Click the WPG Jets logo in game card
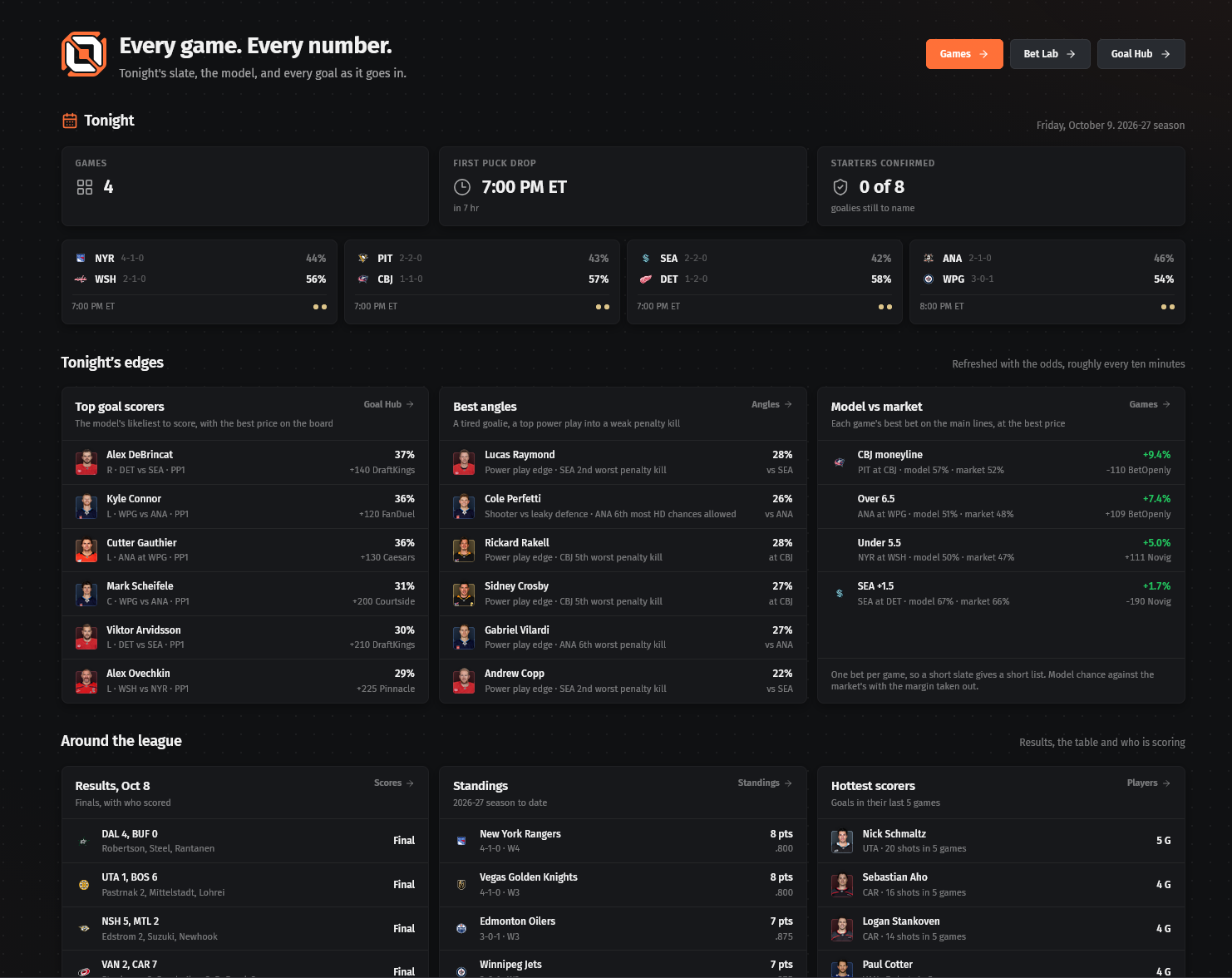This screenshot has height=978, width=1232. [x=929, y=279]
